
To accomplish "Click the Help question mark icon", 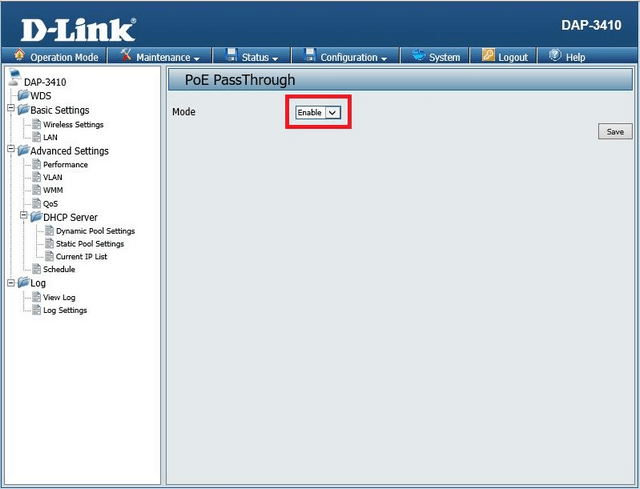I will [x=555, y=57].
